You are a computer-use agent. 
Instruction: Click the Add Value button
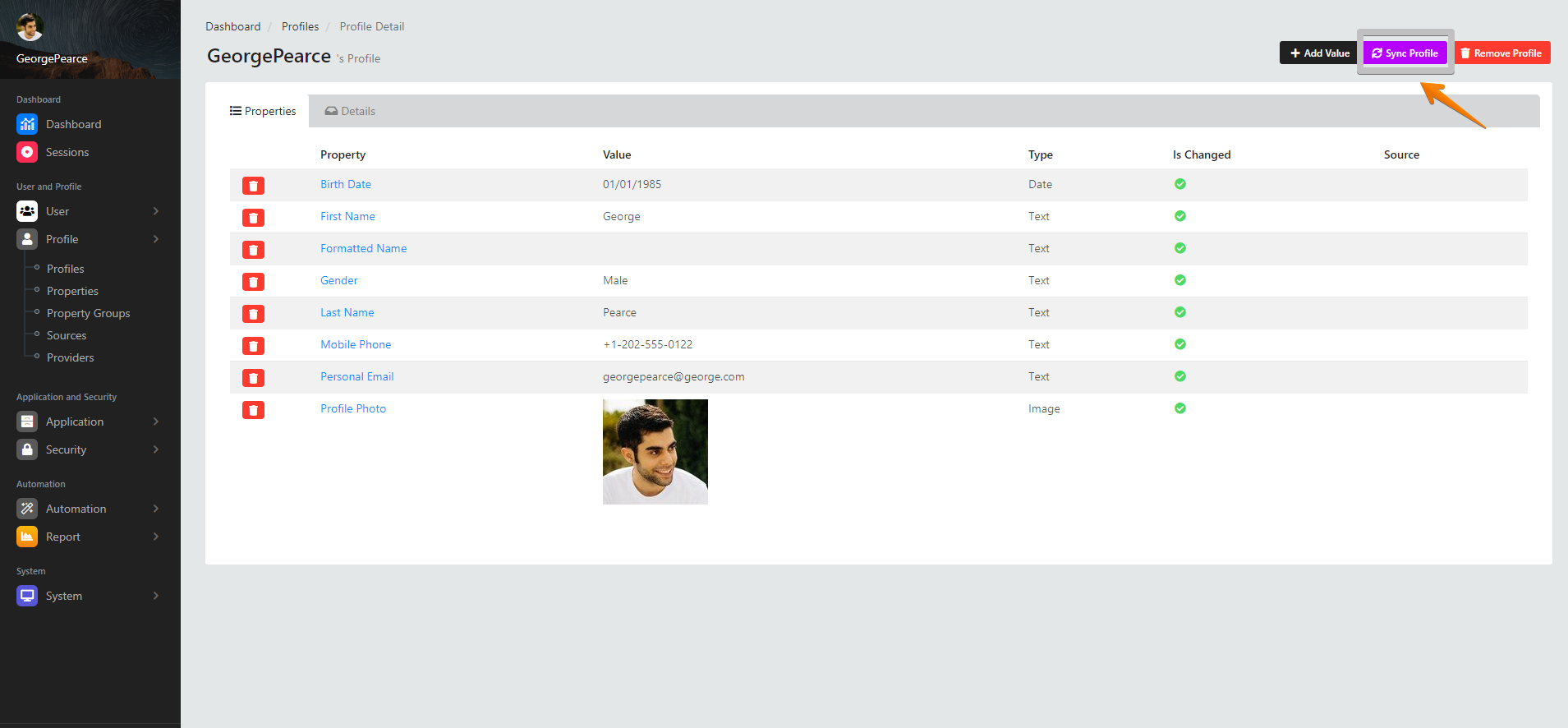coord(1319,53)
